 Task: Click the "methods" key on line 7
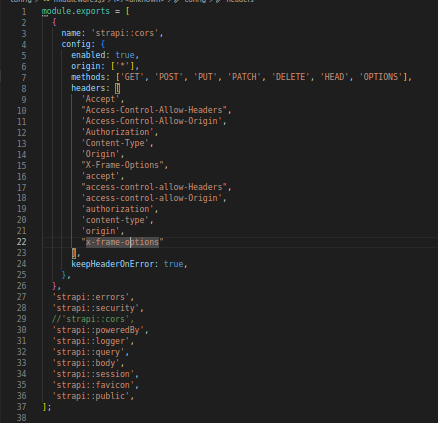[88, 77]
